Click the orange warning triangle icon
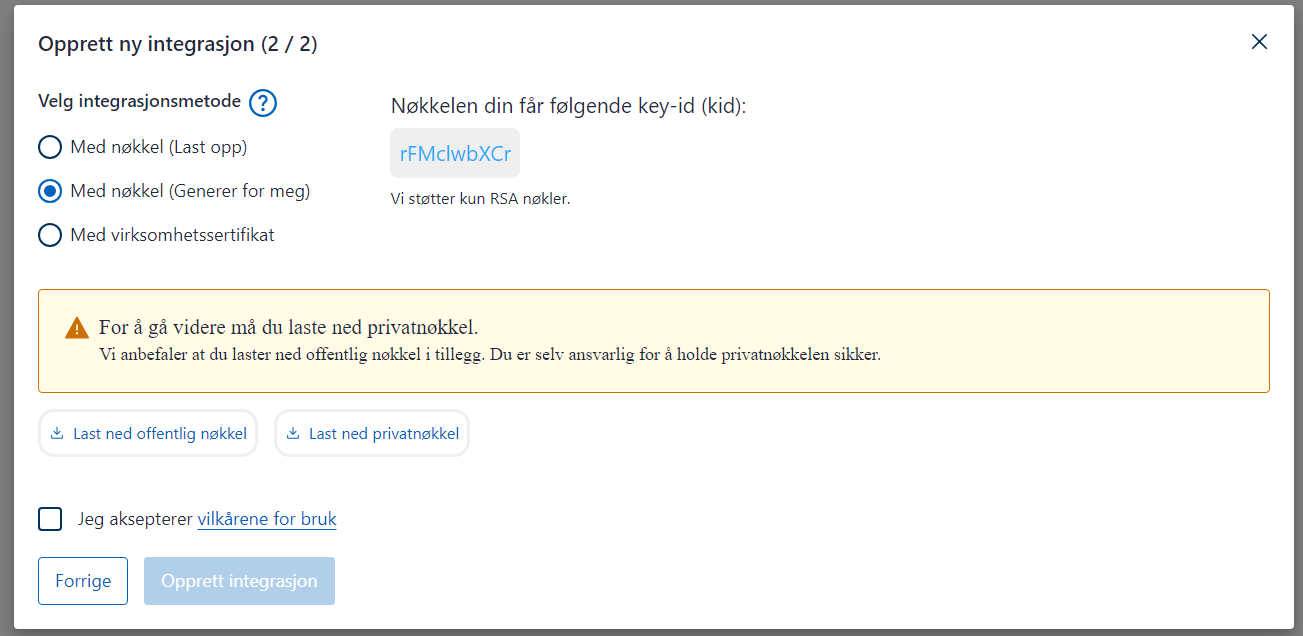 click(77, 328)
